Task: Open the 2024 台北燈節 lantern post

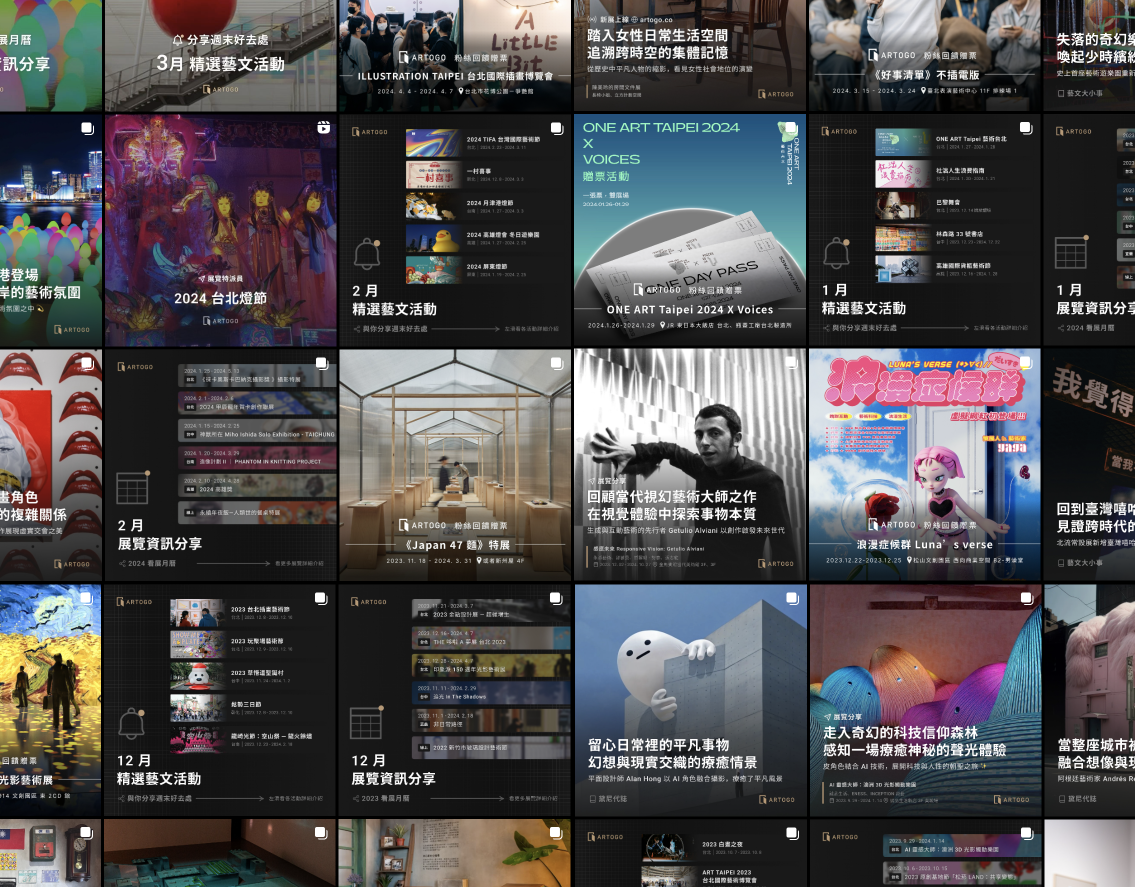Action: coord(220,230)
